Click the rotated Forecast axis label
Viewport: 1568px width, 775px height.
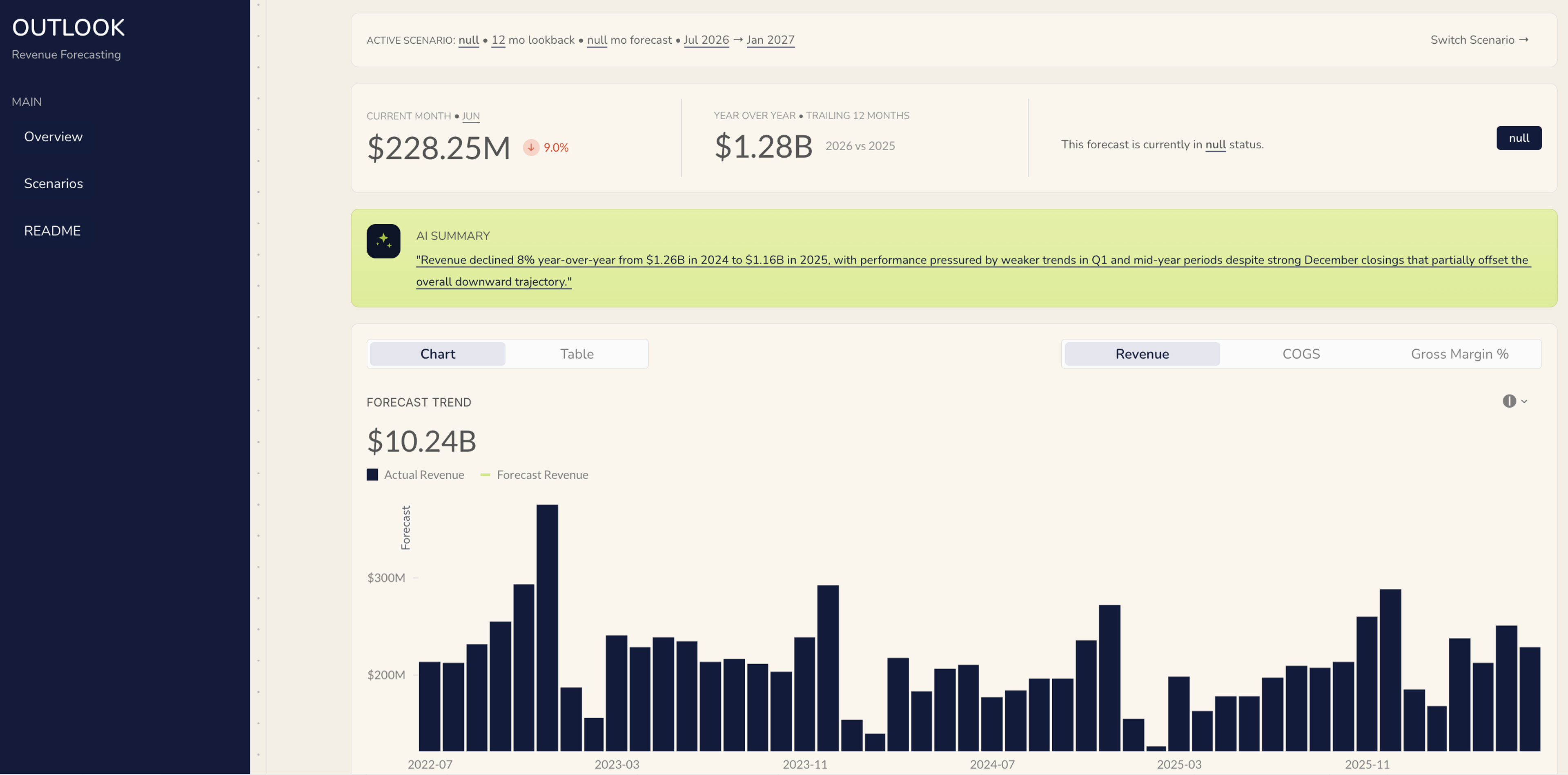pos(406,528)
